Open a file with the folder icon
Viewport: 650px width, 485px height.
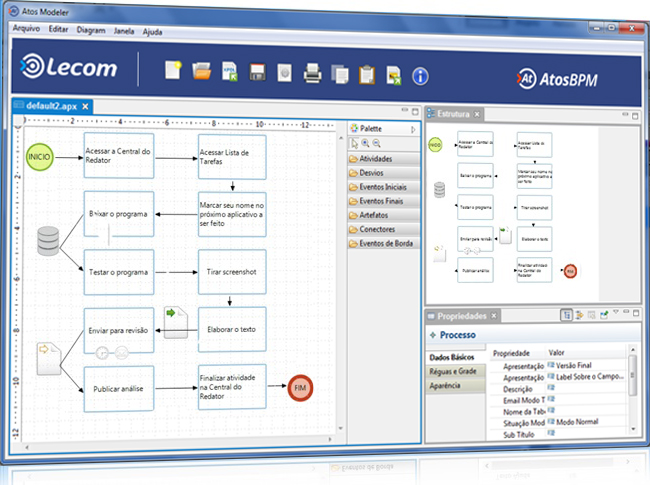[x=202, y=71]
